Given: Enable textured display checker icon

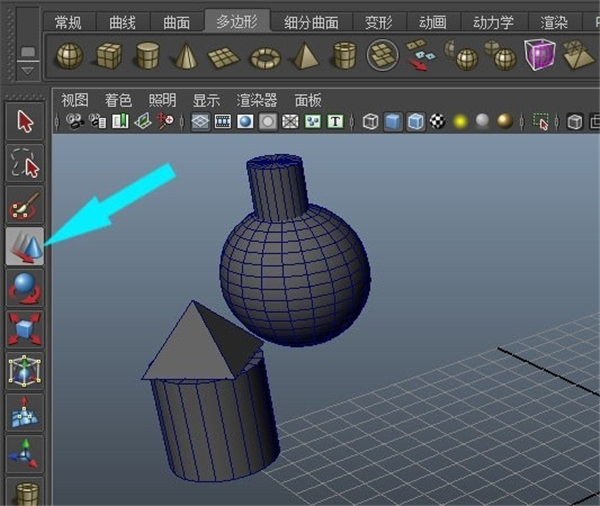Looking at the screenshot, I should pyautogui.click(x=437, y=122).
